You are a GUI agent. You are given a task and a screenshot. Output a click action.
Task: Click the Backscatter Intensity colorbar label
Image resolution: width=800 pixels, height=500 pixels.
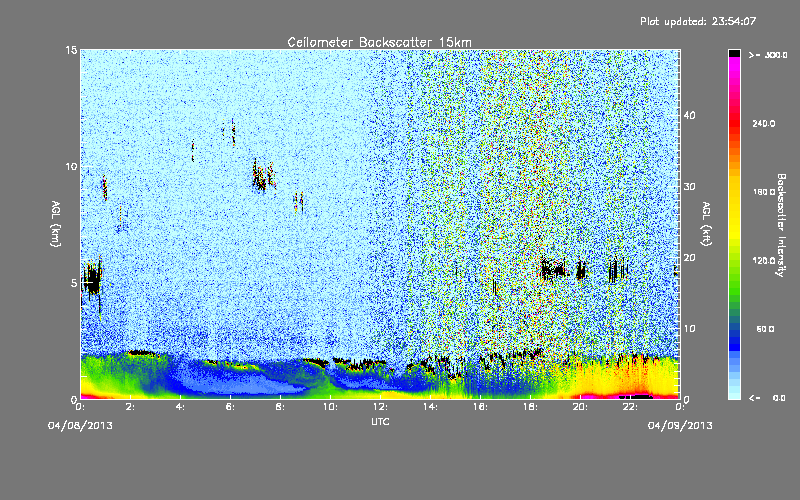pos(781,225)
